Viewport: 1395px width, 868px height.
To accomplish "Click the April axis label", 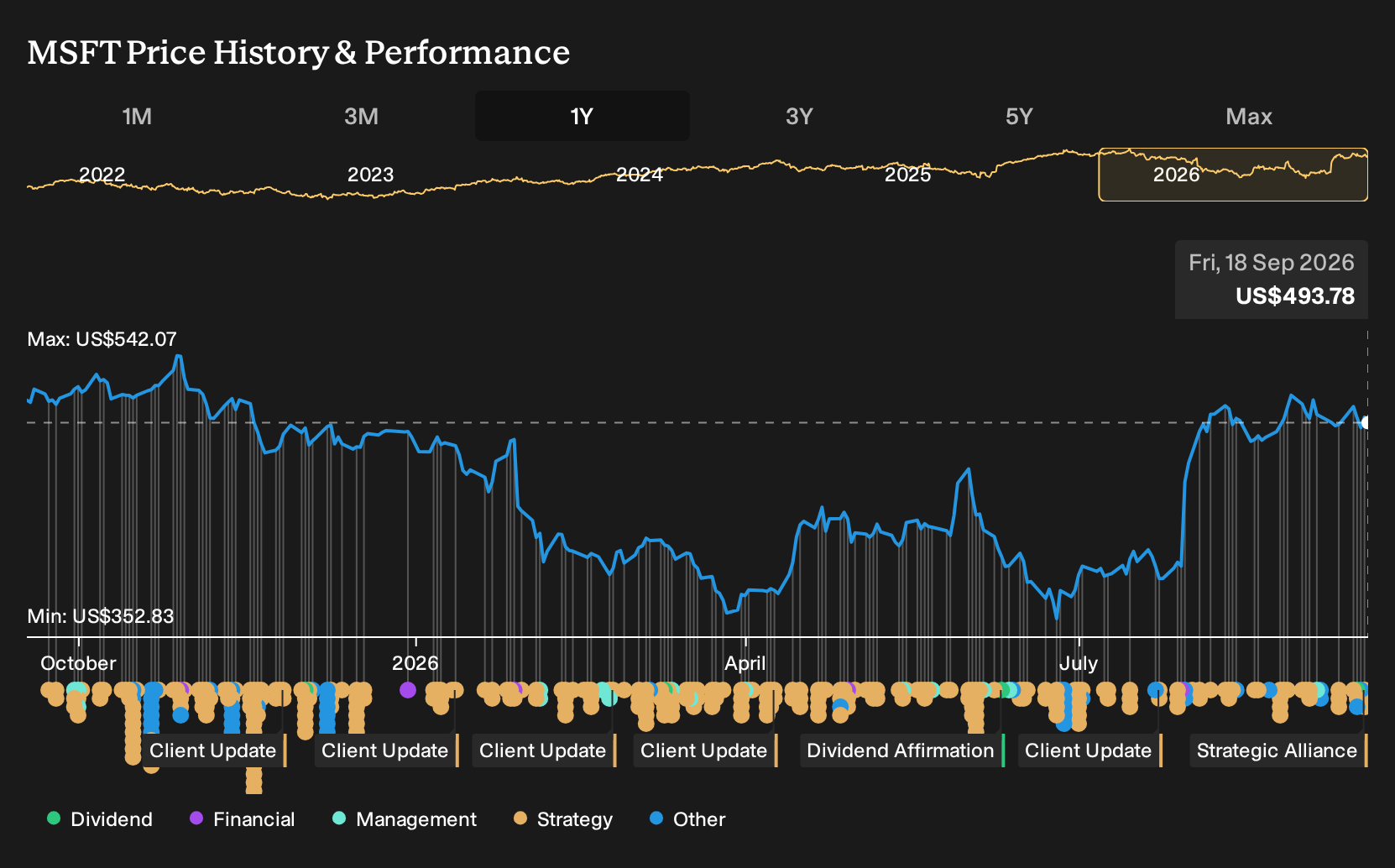I will [745, 663].
